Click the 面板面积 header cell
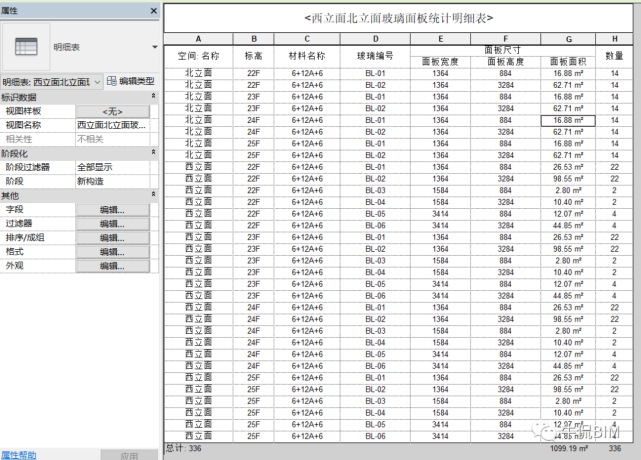This screenshot has width=641, height=460. (568, 62)
